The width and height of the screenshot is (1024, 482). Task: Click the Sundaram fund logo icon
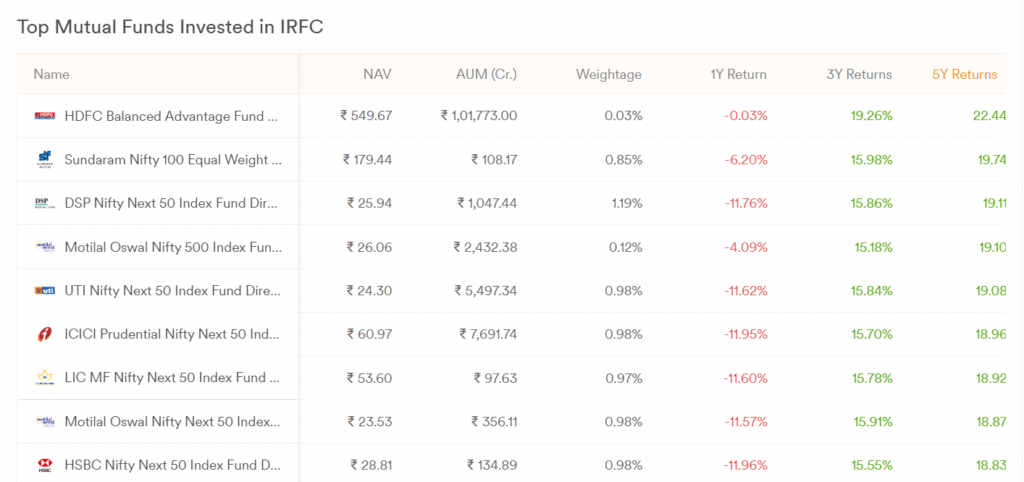pyautogui.click(x=44, y=160)
